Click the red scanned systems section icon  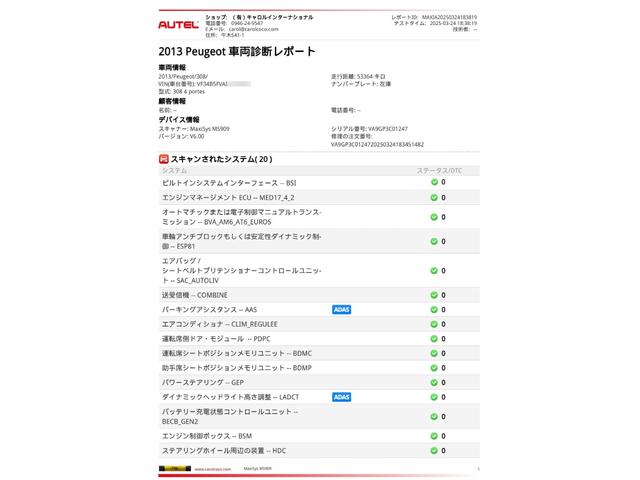pyautogui.click(x=163, y=159)
